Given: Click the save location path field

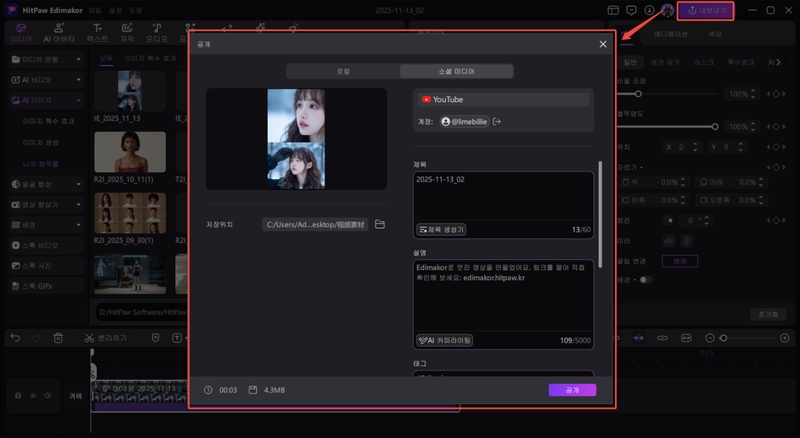Looking at the screenshot, I should (315, 225).
